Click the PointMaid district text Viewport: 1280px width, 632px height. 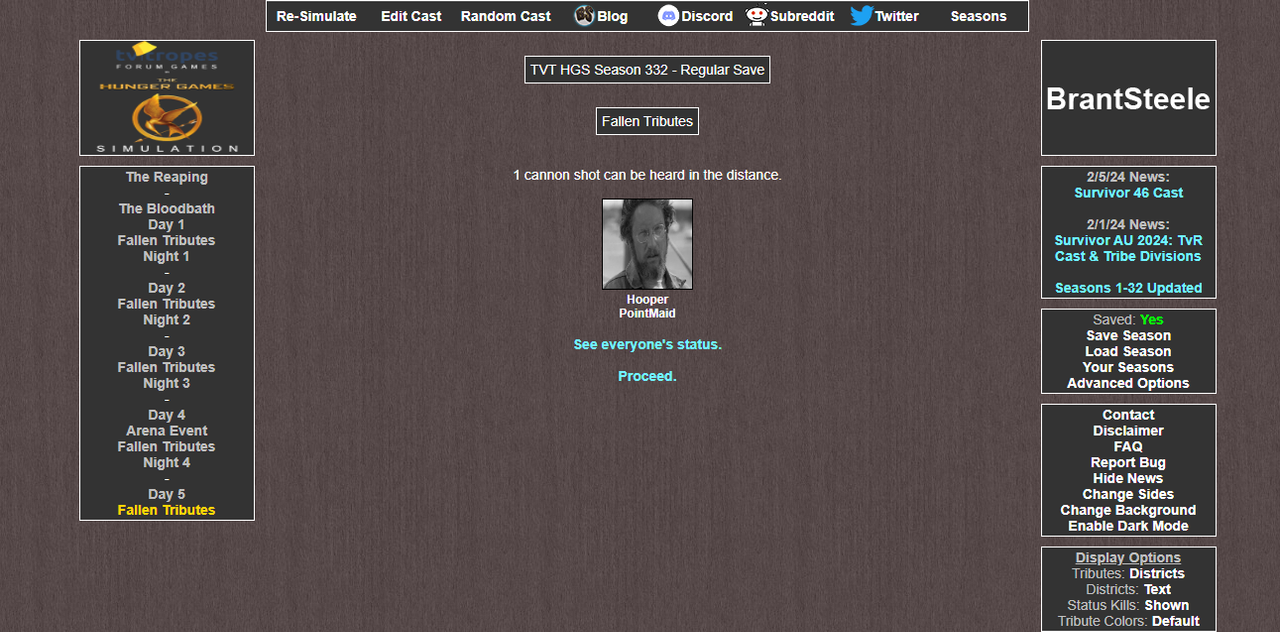pos(647,314)
